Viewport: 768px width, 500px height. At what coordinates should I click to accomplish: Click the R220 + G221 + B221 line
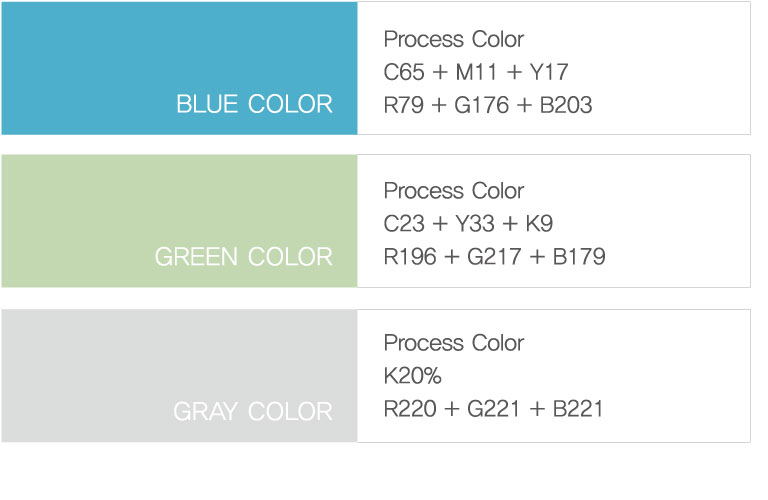[x=494, y=408]
